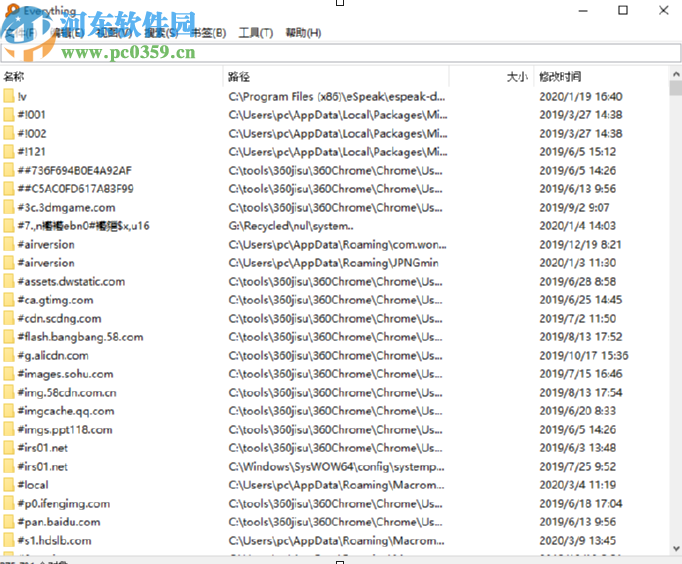Select the #pan.baidu.com entry name
Screen dimensions: 682x564
click(x=59, y=522)
